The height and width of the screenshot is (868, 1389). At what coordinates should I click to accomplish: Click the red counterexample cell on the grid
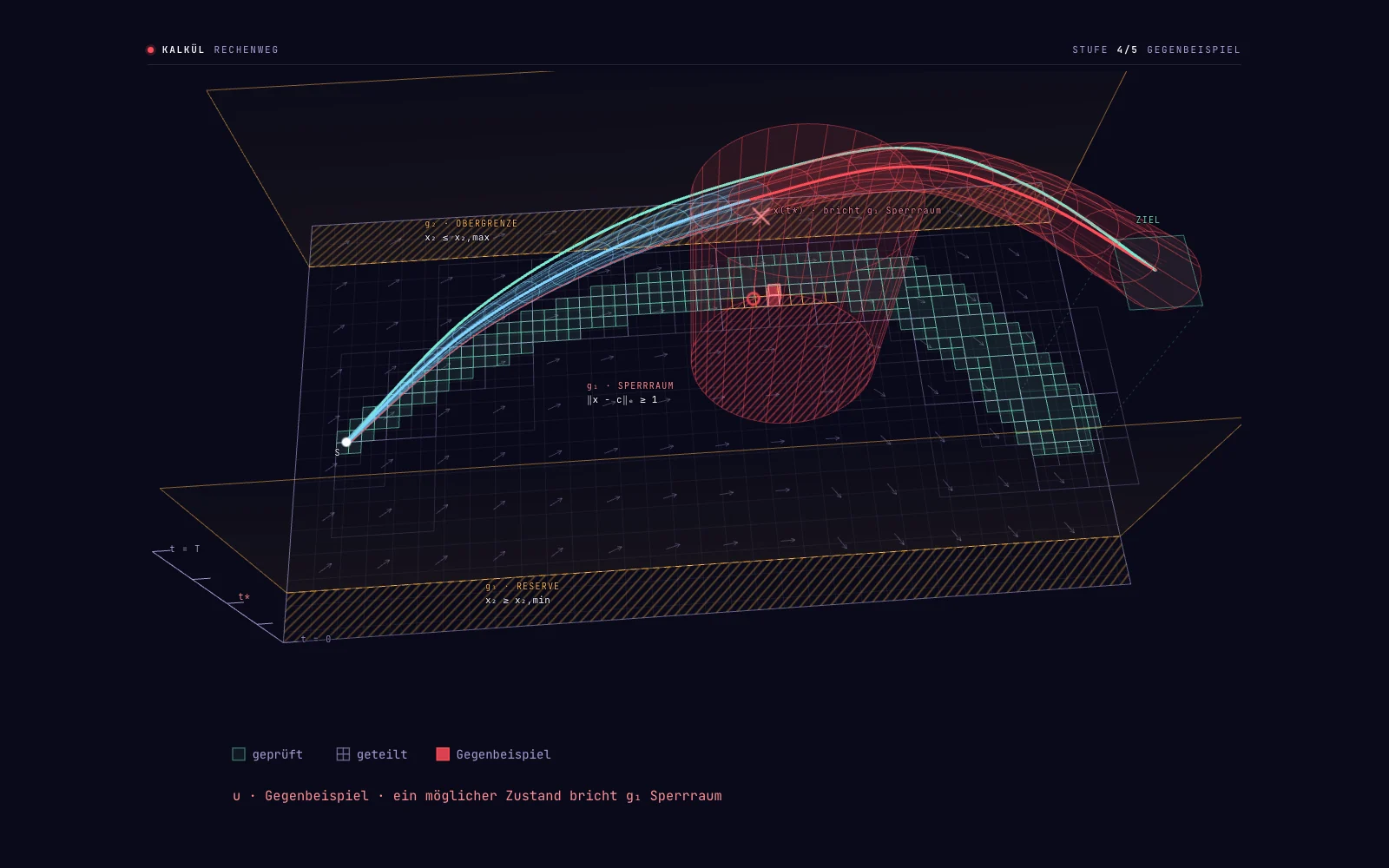tap(773, 294)
